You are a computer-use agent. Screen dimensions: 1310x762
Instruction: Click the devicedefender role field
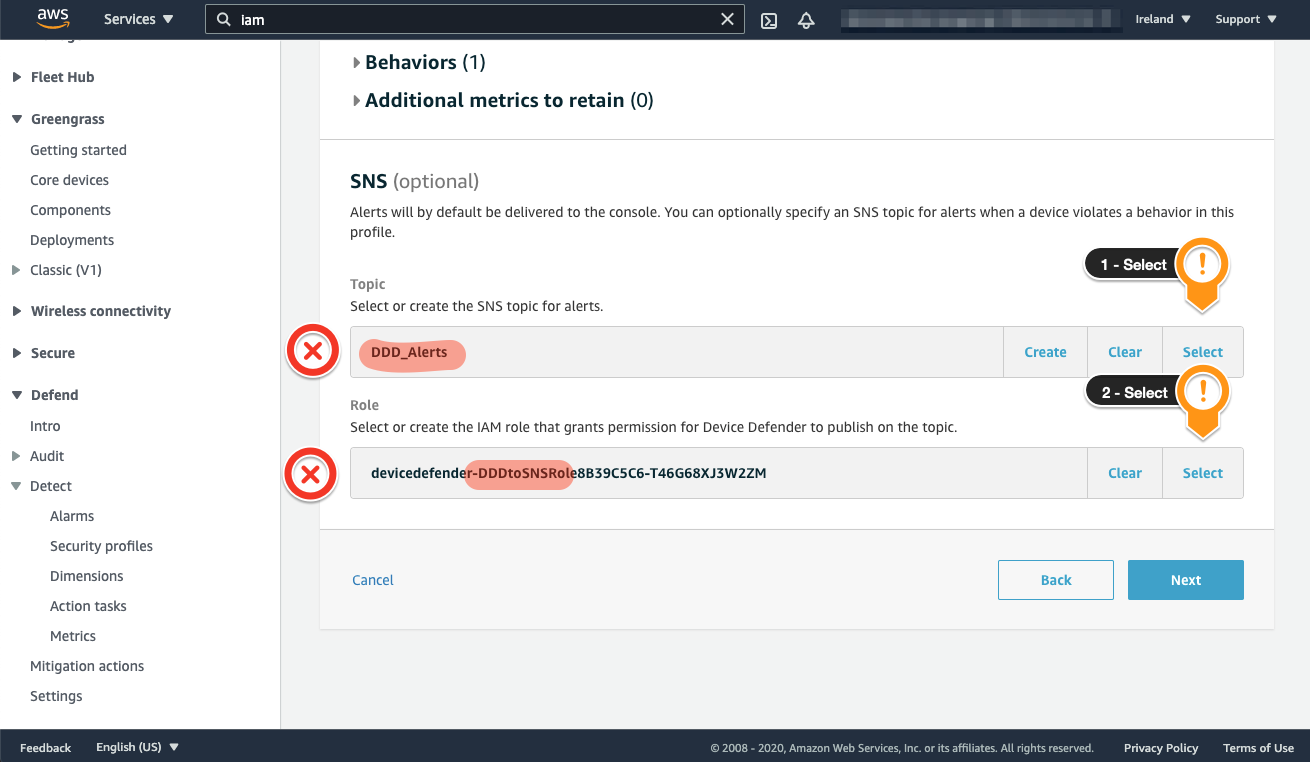[x=719, y=473]
